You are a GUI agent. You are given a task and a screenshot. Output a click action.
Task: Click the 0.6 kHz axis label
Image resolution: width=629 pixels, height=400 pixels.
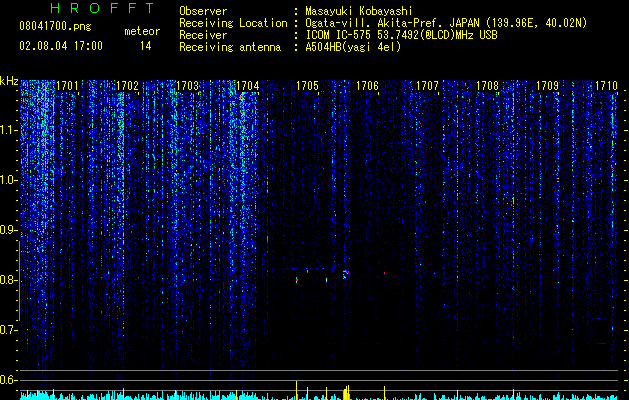tap(7, 380)
